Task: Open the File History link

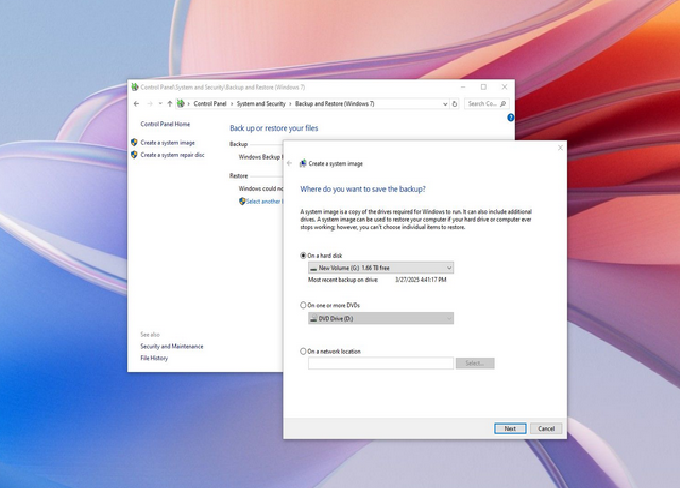Action: pyautogui.click(x=154, y=357)
